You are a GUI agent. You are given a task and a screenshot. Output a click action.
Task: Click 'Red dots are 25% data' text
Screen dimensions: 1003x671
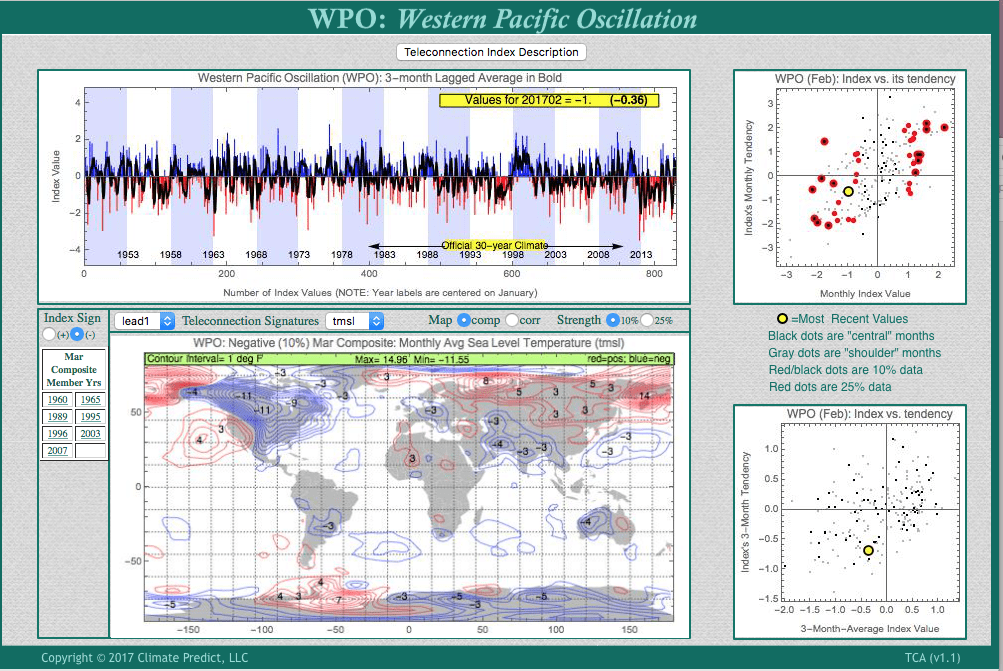pos(830,386)
